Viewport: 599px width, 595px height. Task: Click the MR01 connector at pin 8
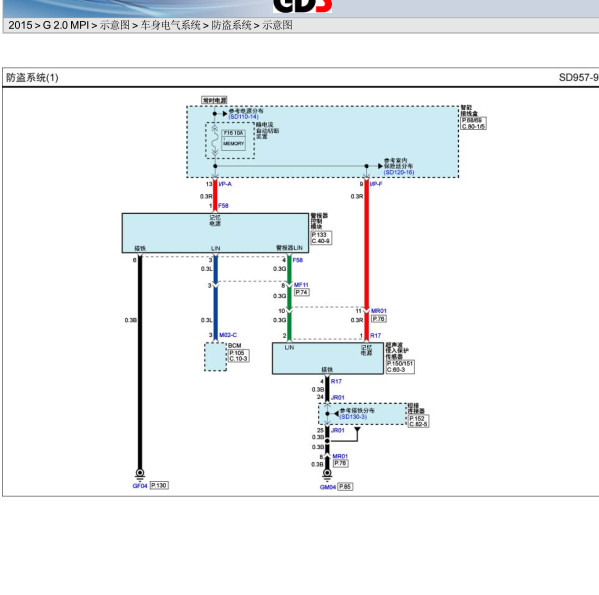[x=340, y=456]
